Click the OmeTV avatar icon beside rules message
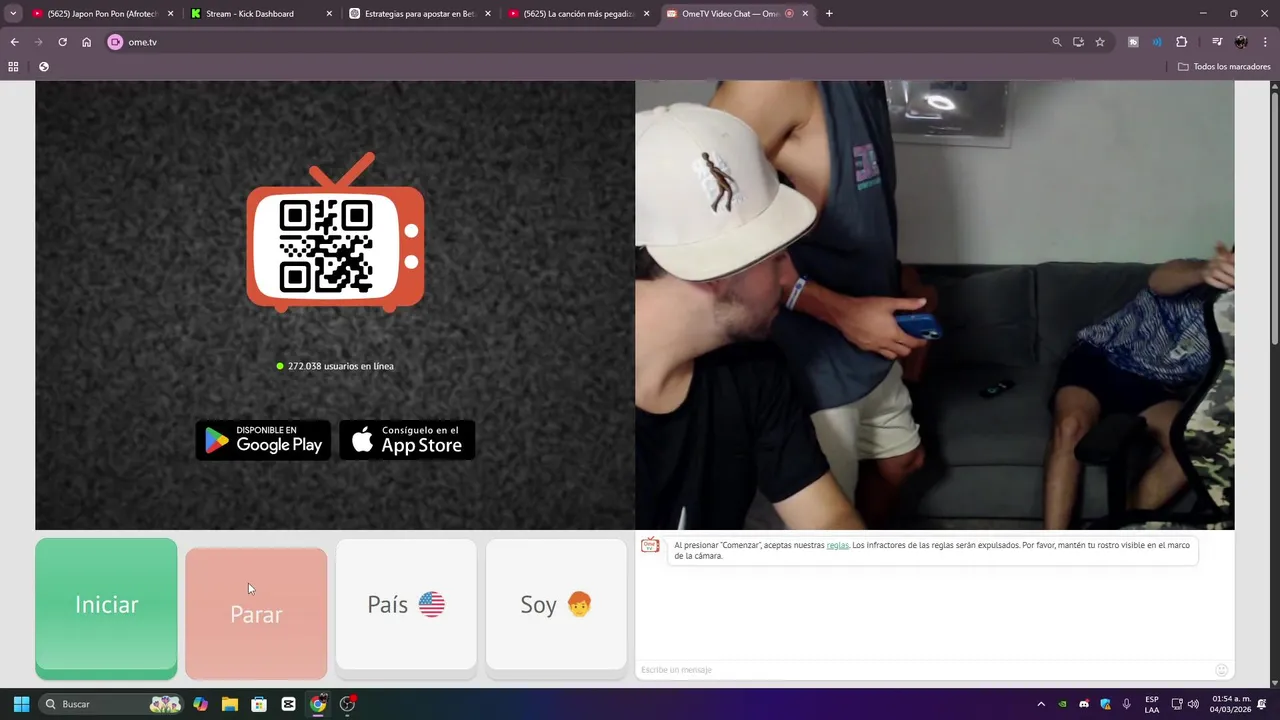The image size is (1280, 720). (x=650, y=545)
